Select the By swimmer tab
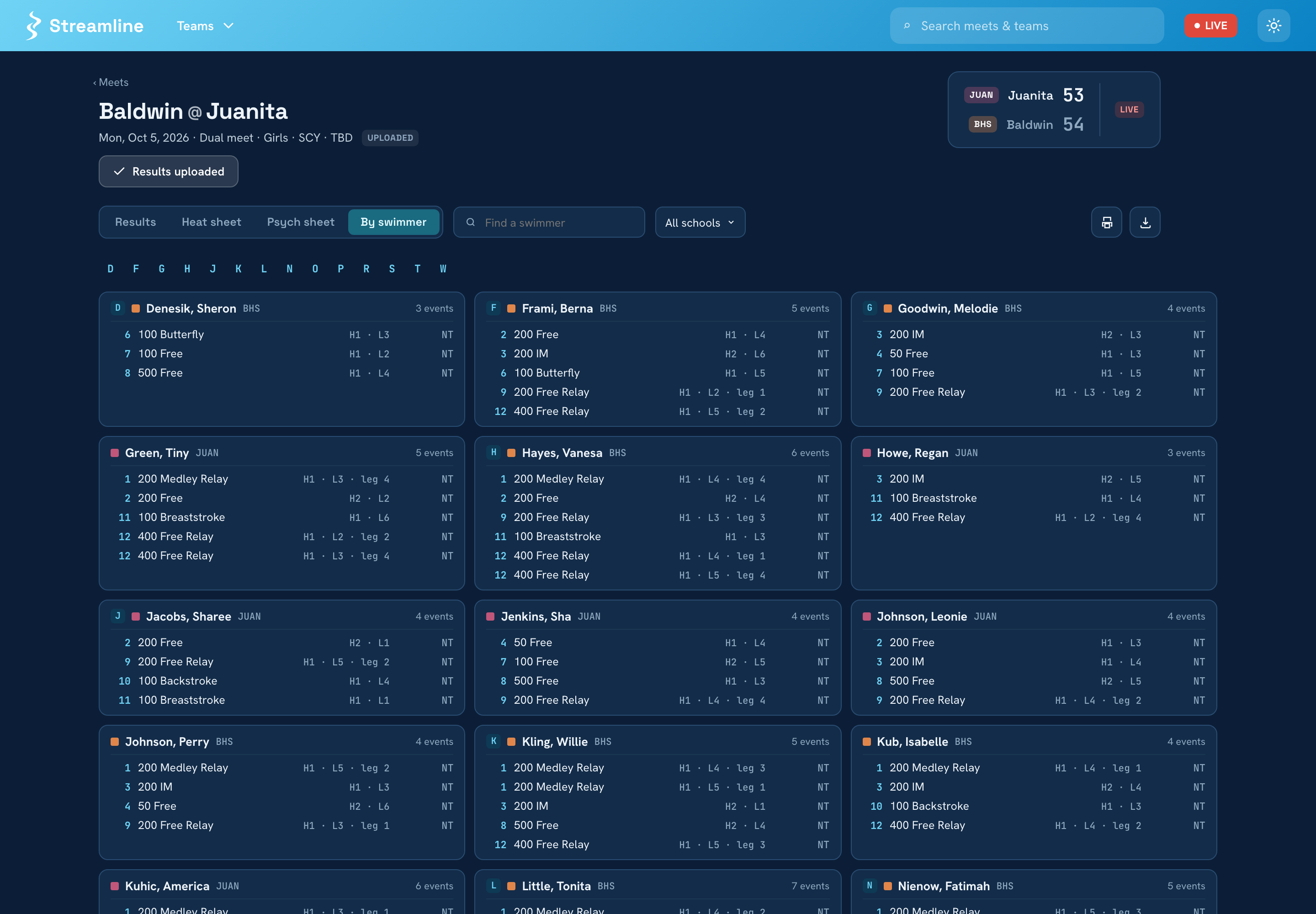The image size is (1316, 914). point(393,222)
